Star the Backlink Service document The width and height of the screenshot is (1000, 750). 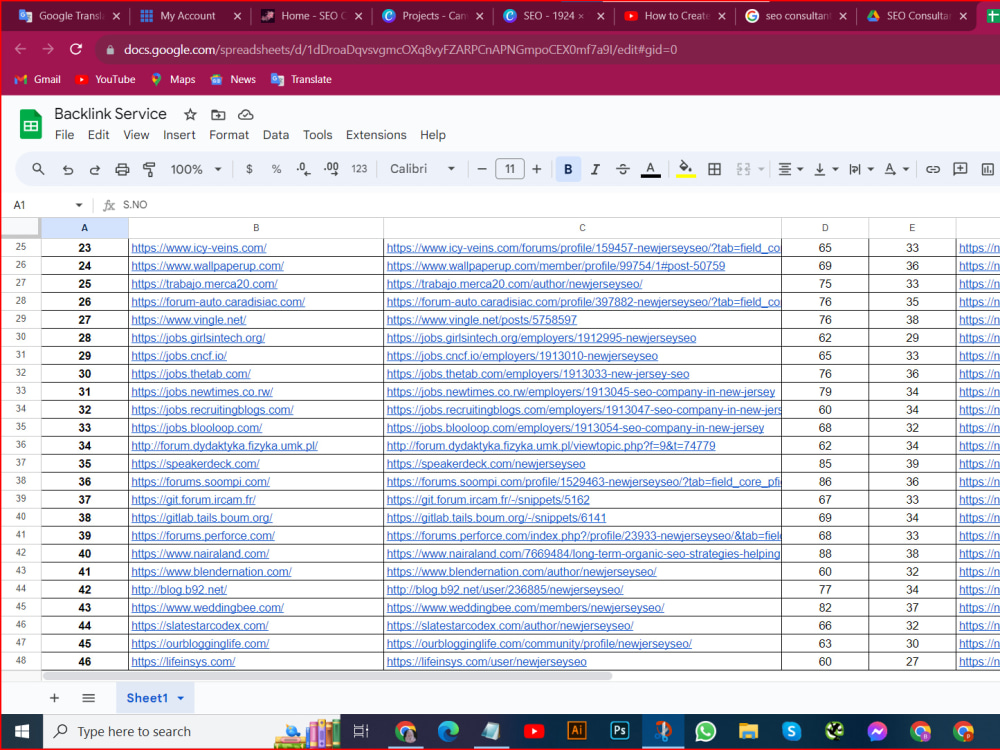[190, 115]
